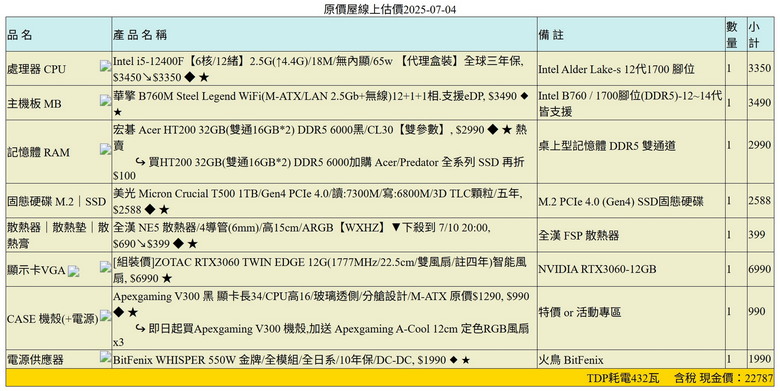Click the quantity 1 in the CPU row
Screen dimensions: 780x391
(729, 69)
